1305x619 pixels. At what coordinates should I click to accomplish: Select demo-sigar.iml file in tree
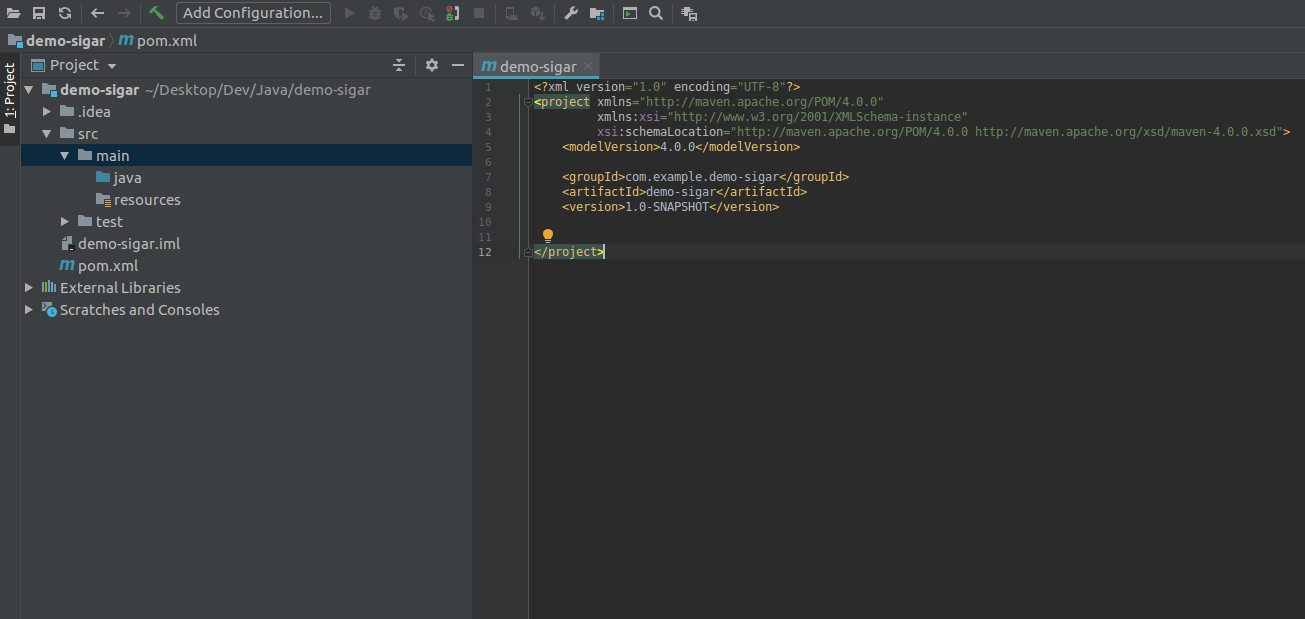[129, 243]
